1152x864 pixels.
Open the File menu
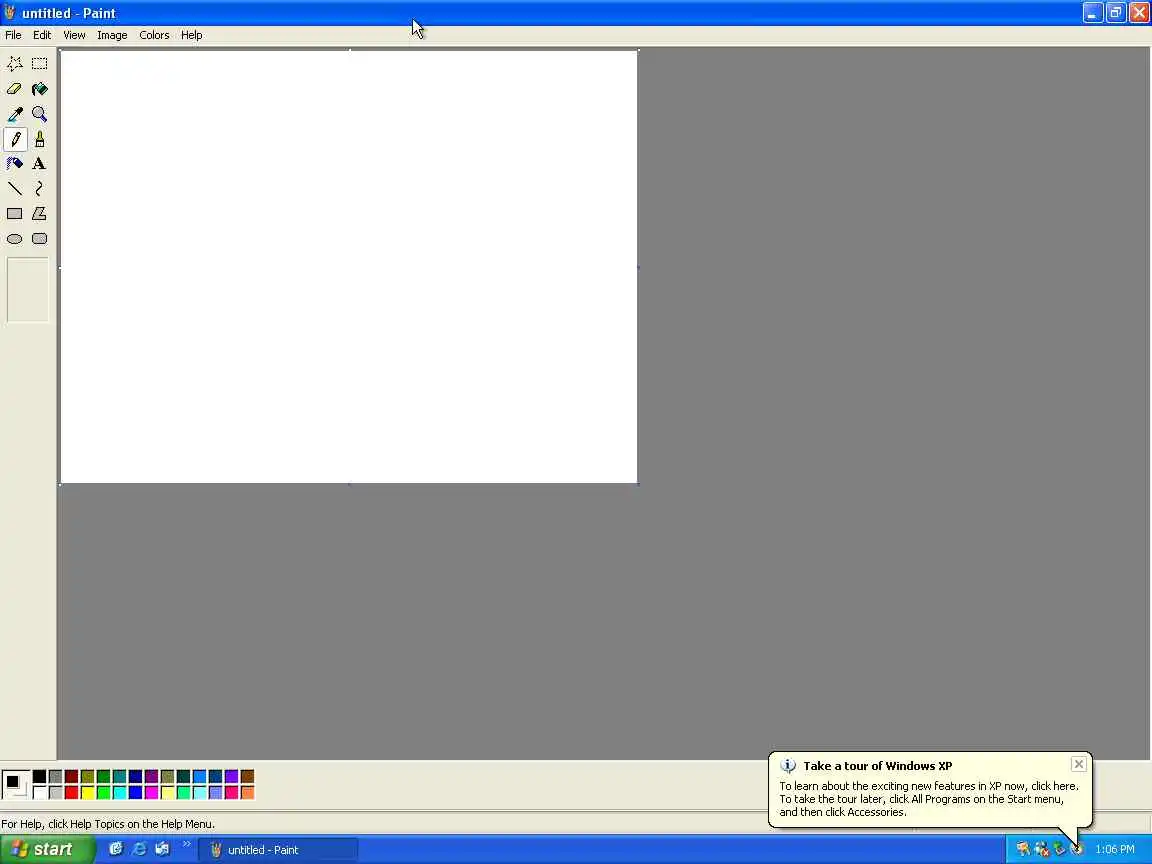click(x=13, y=35)
